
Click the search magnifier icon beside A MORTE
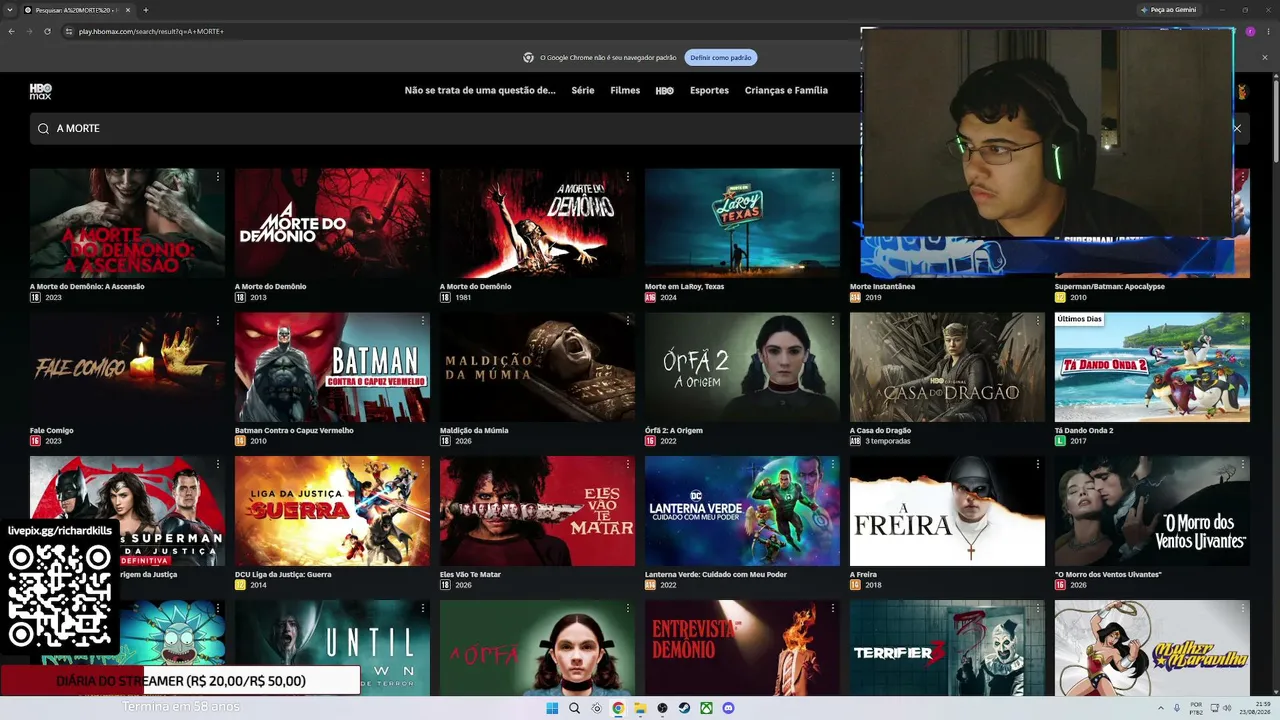coord(43,129)
